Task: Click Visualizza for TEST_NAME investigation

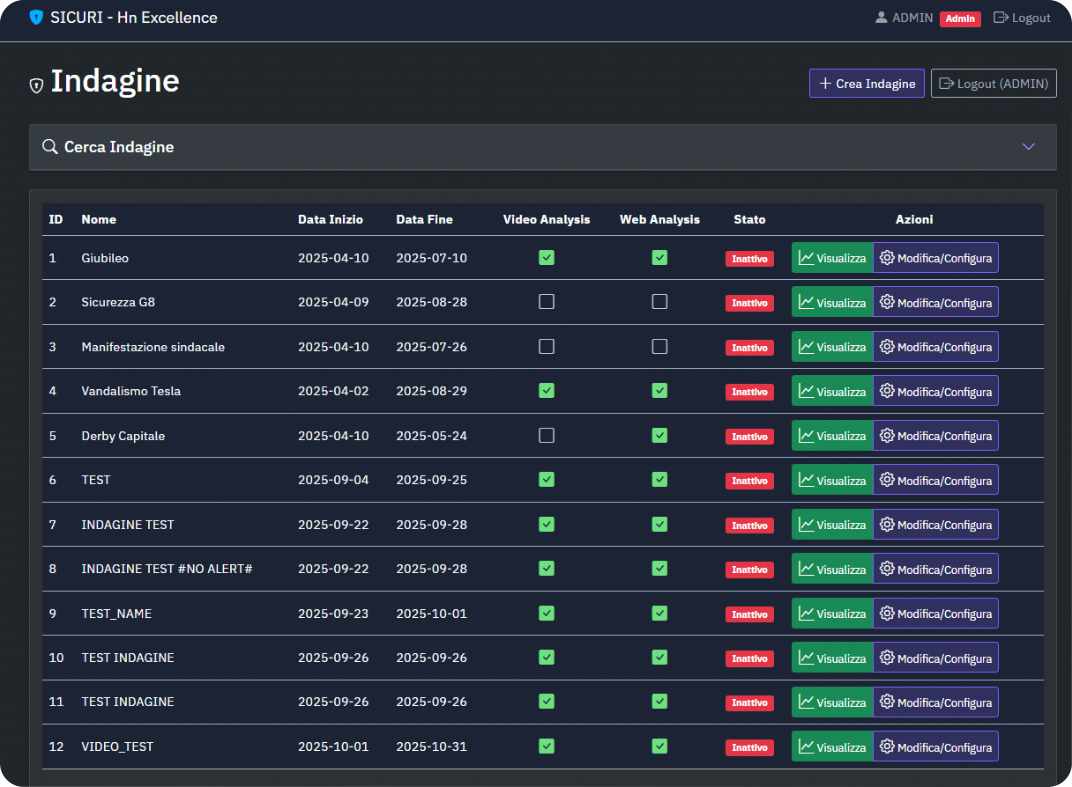Action: 832,614
